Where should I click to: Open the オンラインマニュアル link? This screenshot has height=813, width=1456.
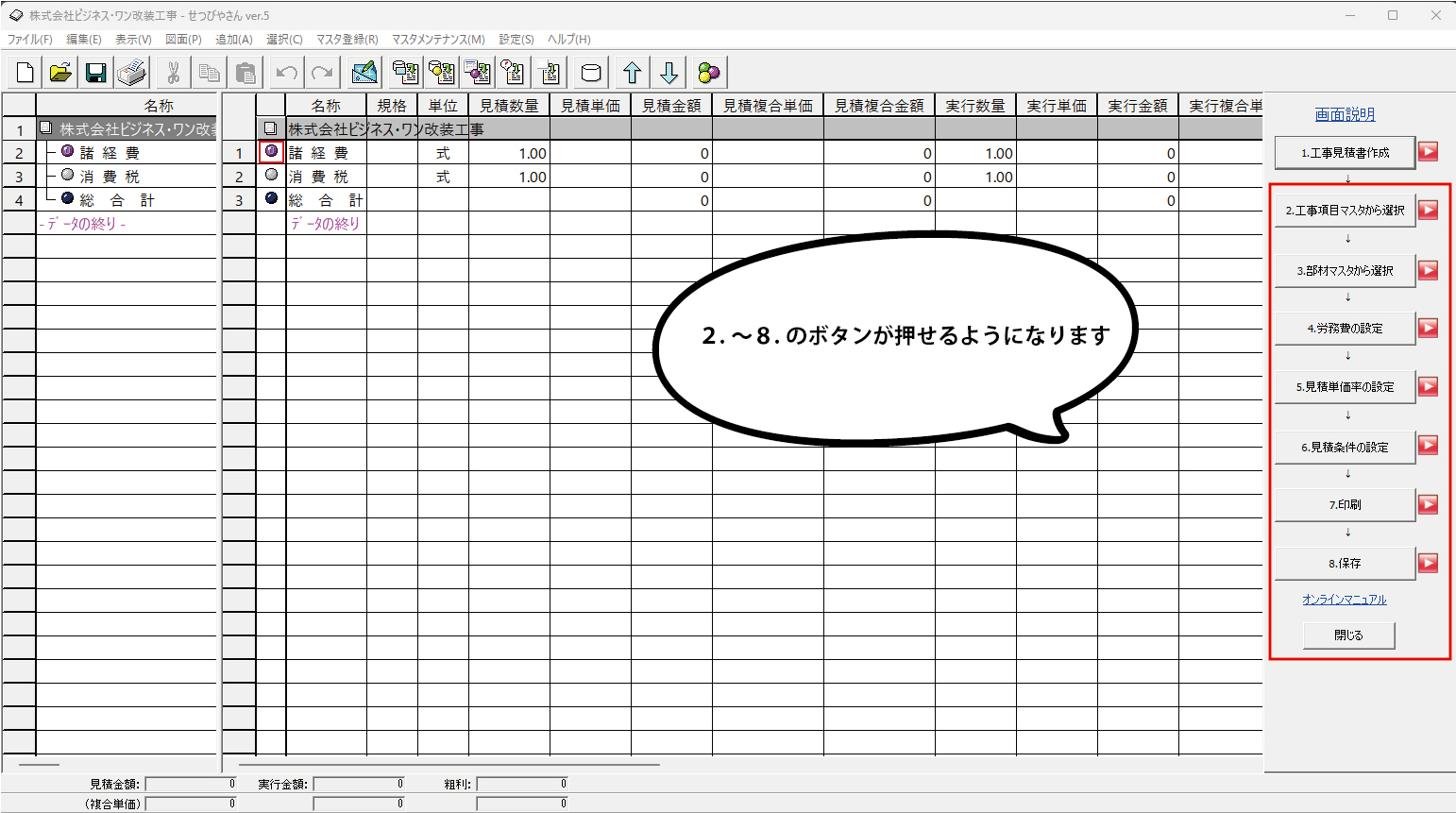1345,600
